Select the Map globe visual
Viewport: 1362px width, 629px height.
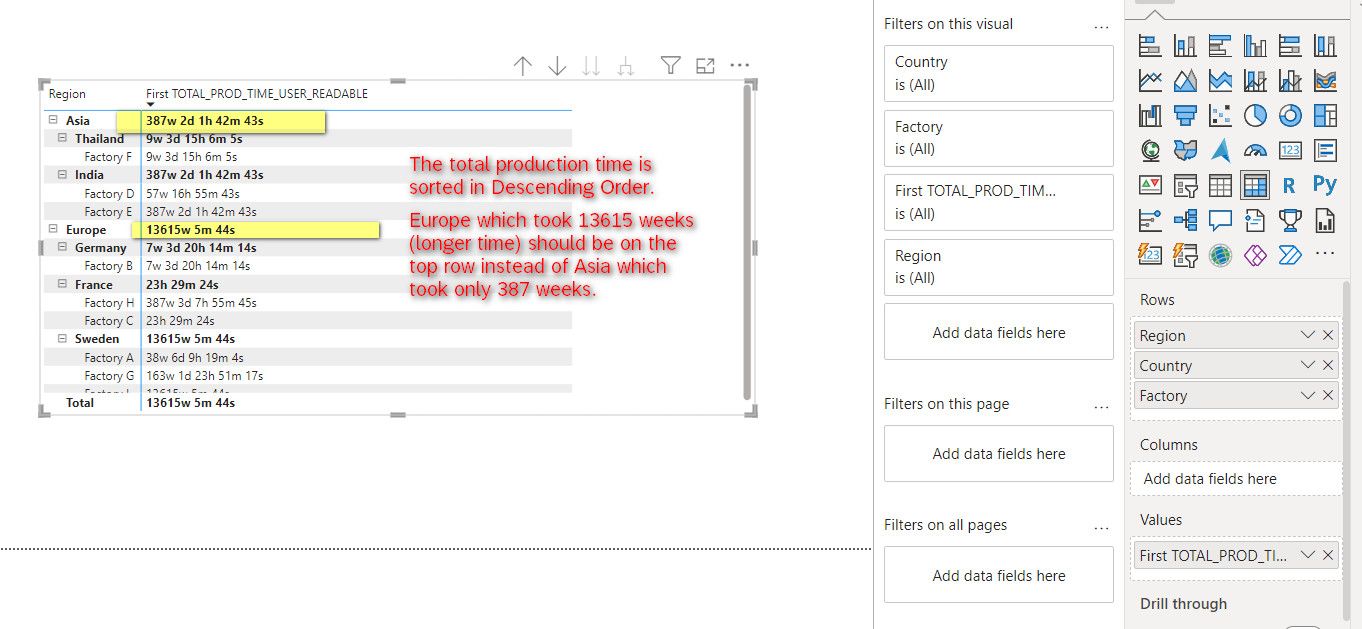1150,150
